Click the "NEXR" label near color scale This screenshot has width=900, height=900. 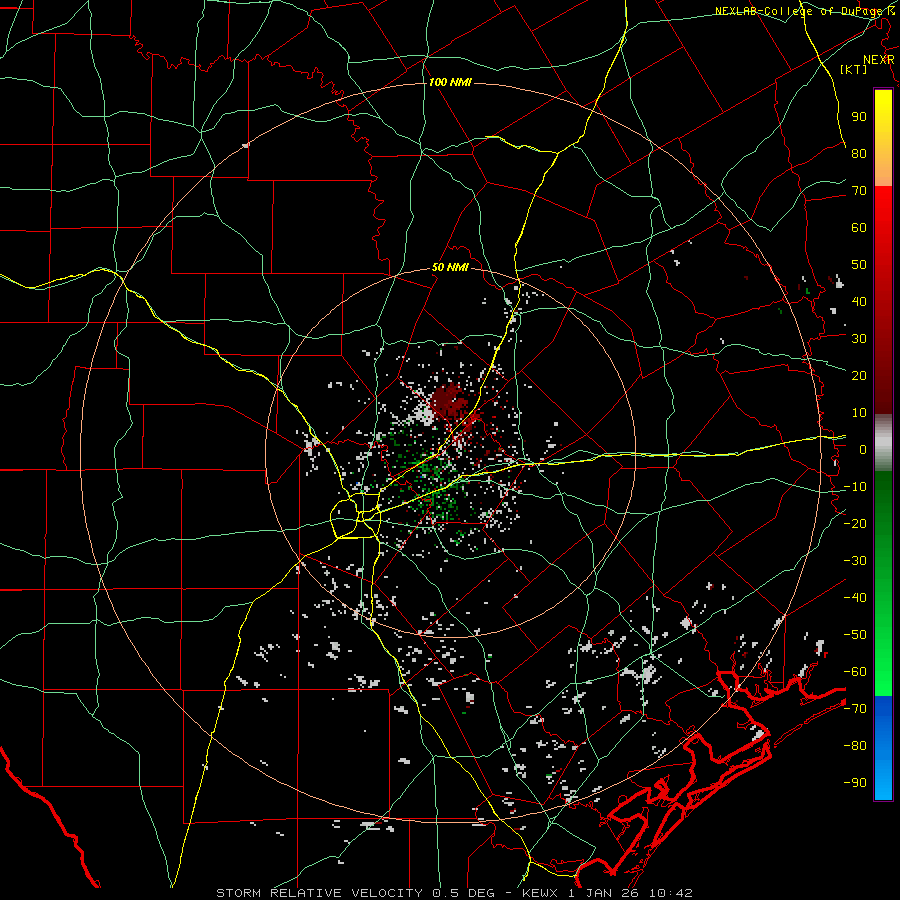[x=879, y=60]
